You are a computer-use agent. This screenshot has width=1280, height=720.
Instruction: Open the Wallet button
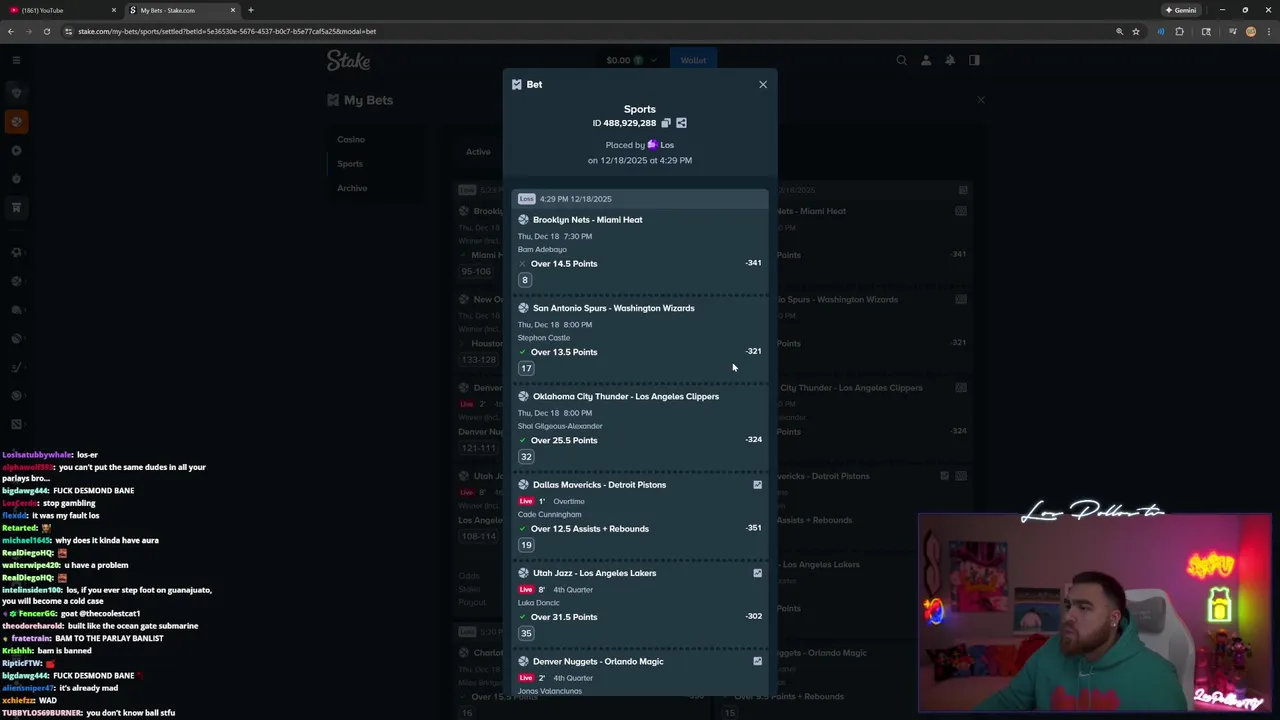(x=693, y=60)
